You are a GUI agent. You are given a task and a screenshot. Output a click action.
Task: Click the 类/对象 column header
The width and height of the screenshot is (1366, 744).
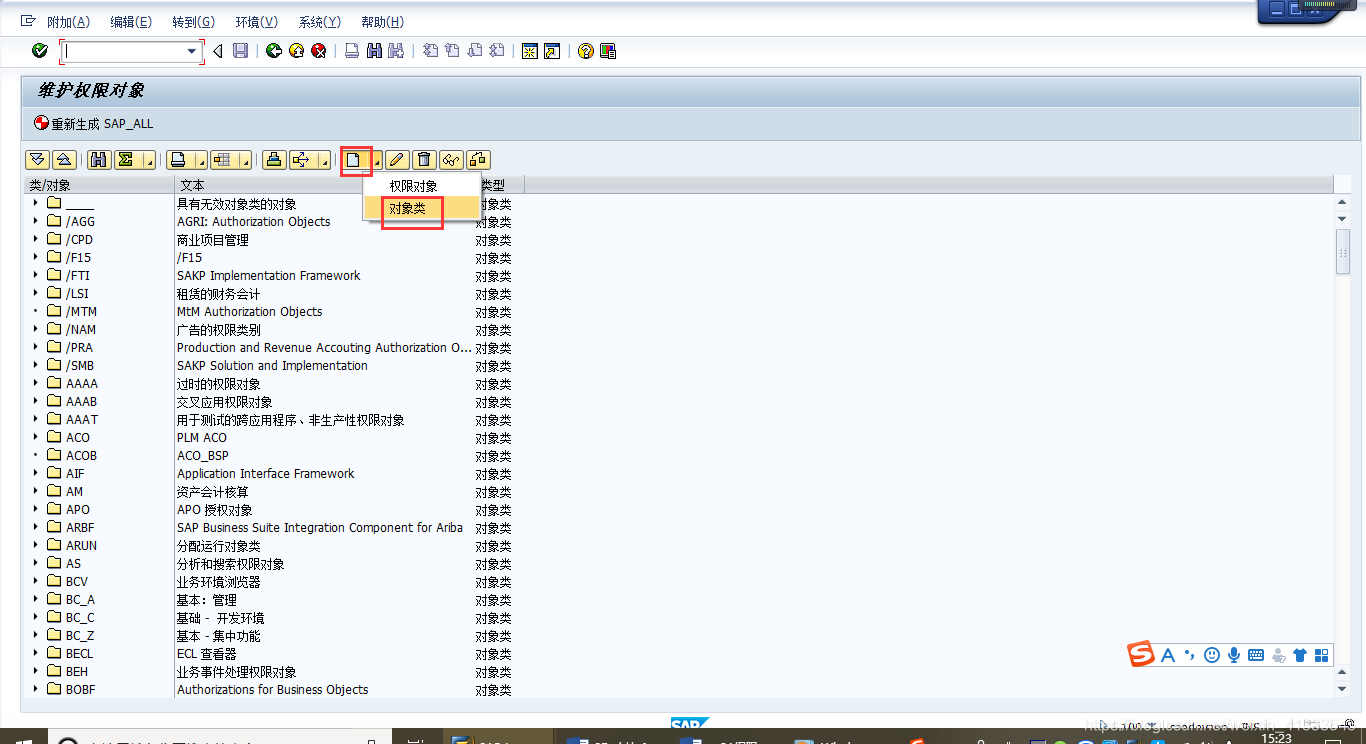pyautogui.click(x=99, y=185)
